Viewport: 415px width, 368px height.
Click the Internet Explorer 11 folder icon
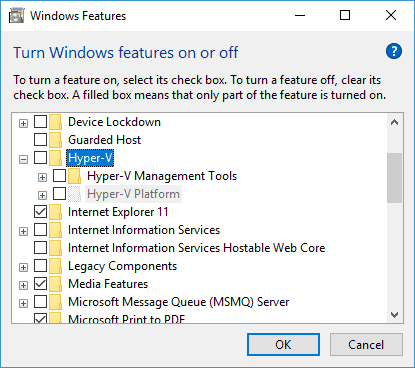coord(55,212)
